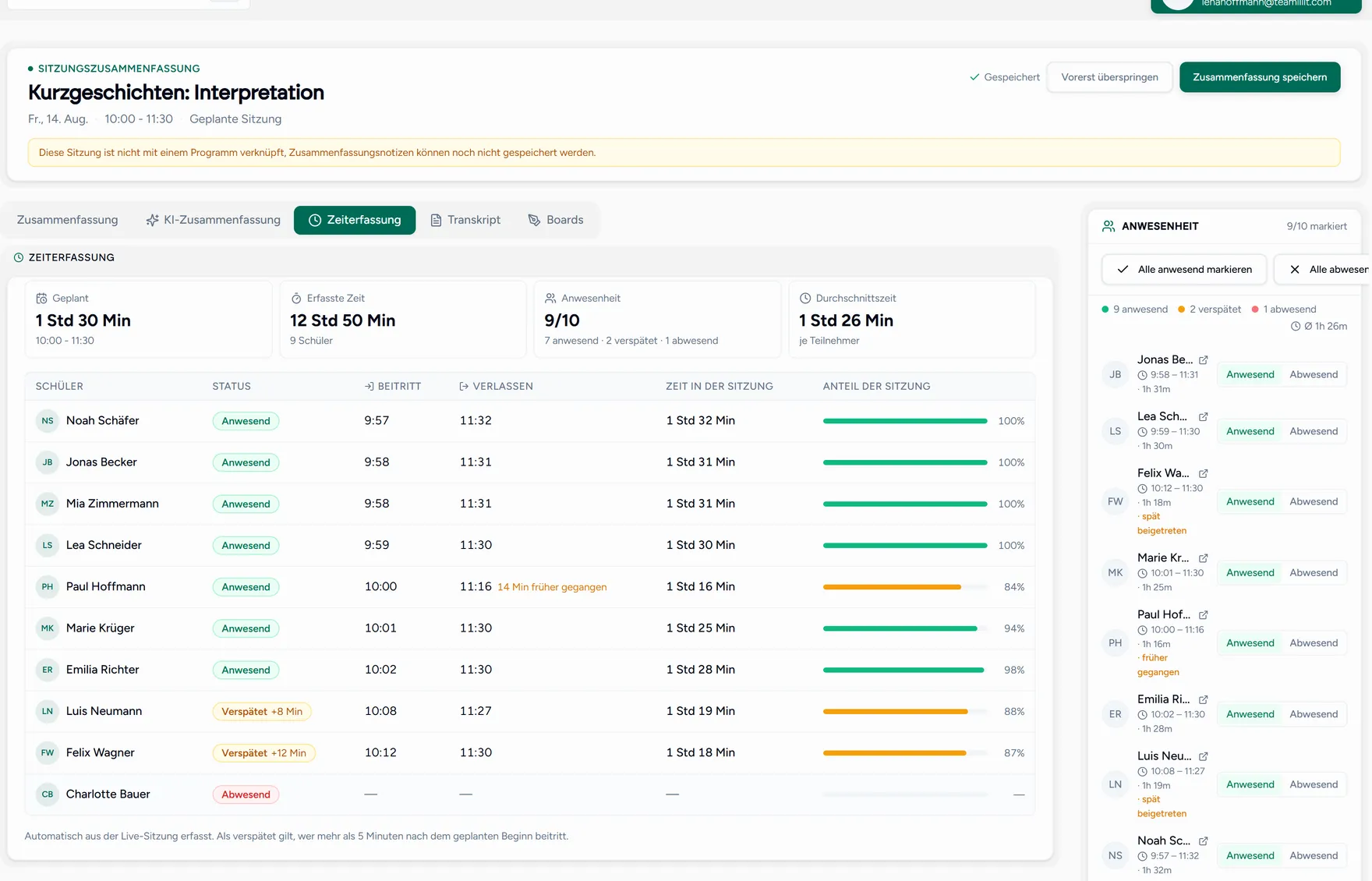Set Lea Sch... to Abwesend
The image size is (1372, 881).
(x=1314, y=431)
